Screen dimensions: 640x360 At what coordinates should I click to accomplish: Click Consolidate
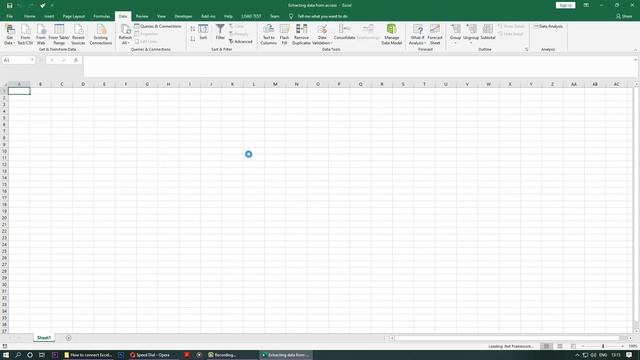pos(344,32)
